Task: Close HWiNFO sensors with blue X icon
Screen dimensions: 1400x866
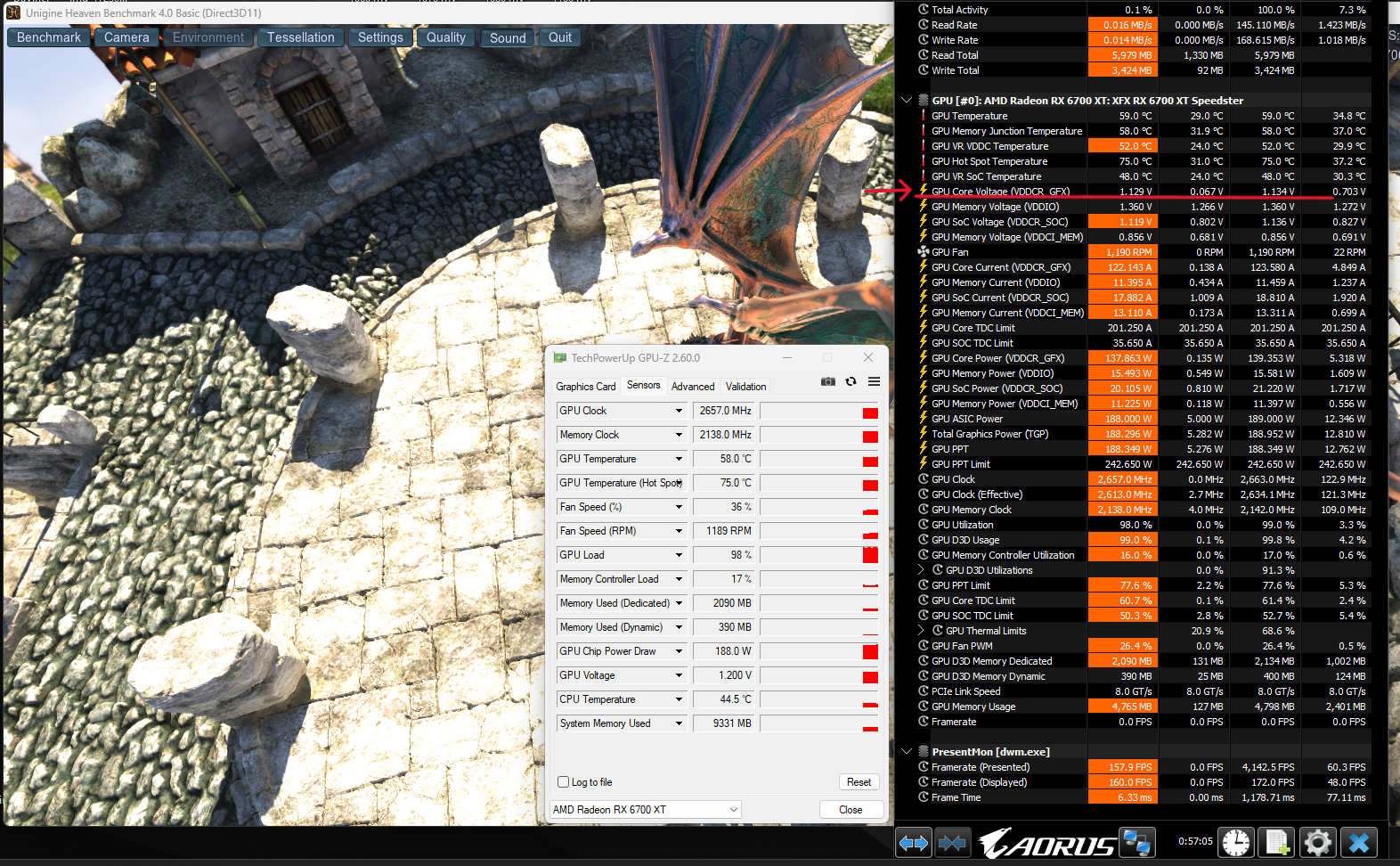Action: [x=1358, y=843]
